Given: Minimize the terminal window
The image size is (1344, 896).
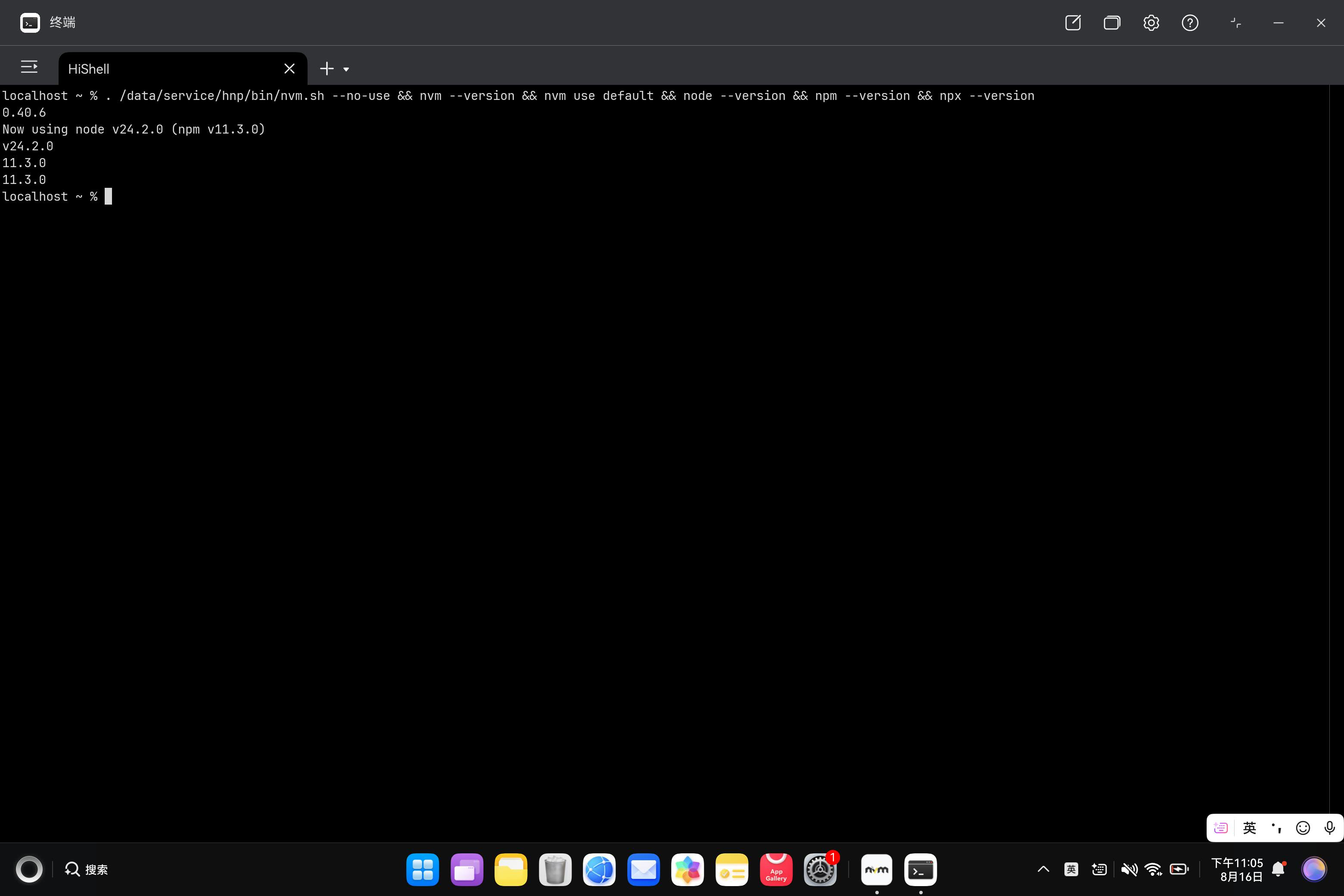Looking at the screenshot, I should click(x=1278, y=23).
